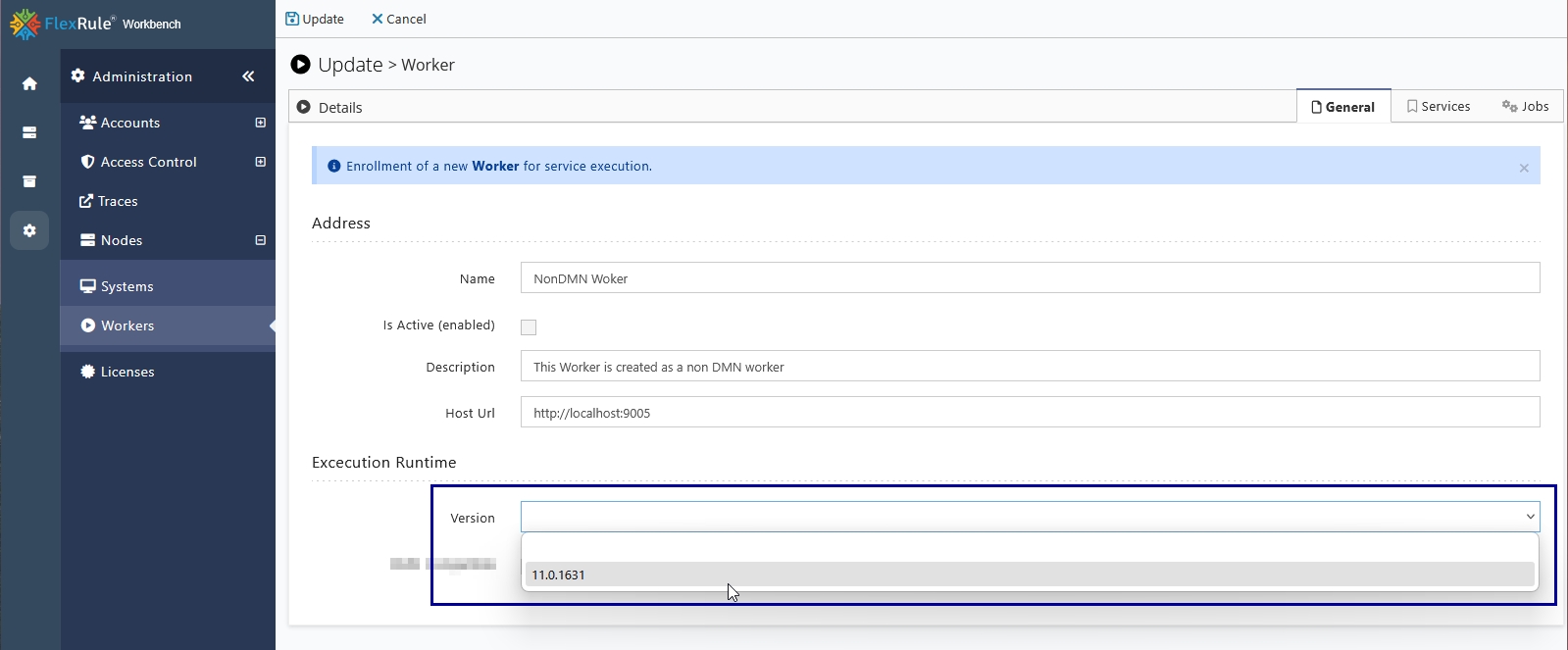Switch to the General tab
The image size is (1568, 650).
1343,107
